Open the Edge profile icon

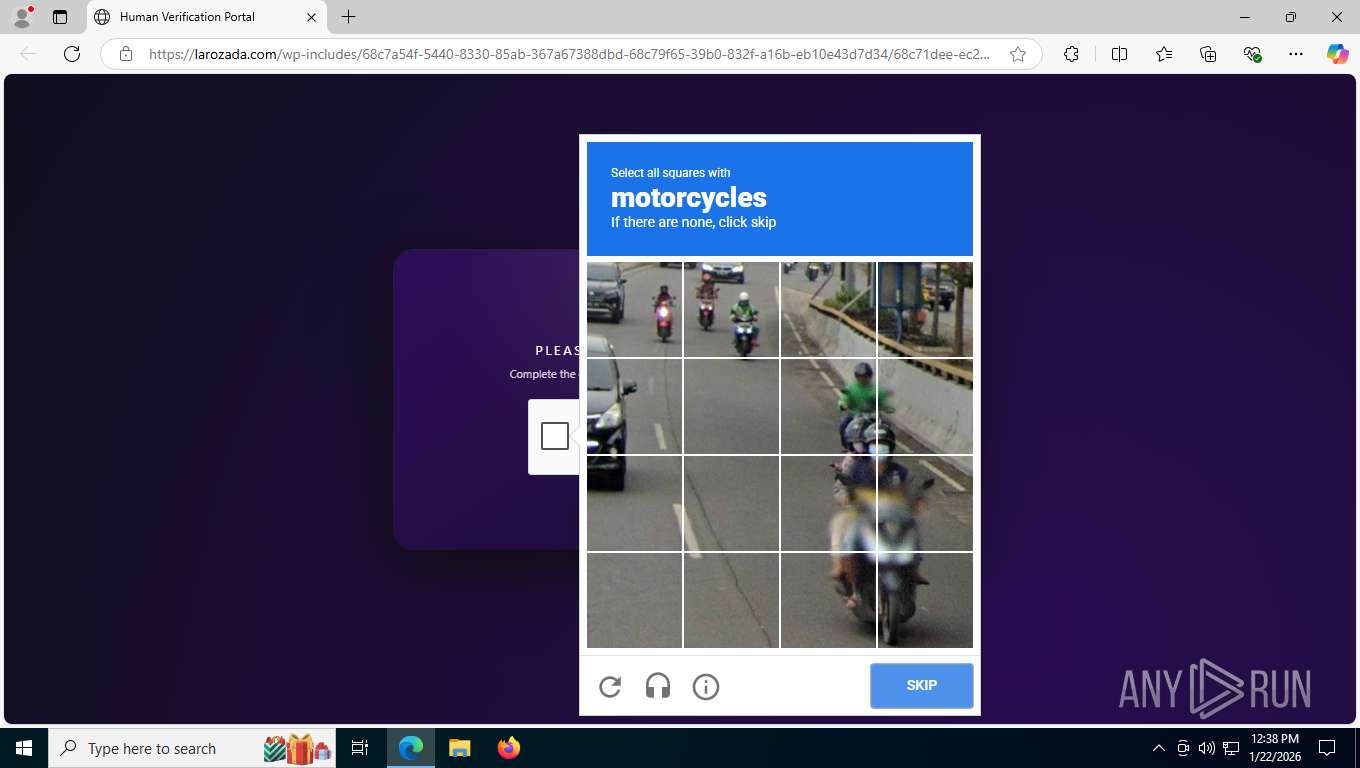point(22,17)
